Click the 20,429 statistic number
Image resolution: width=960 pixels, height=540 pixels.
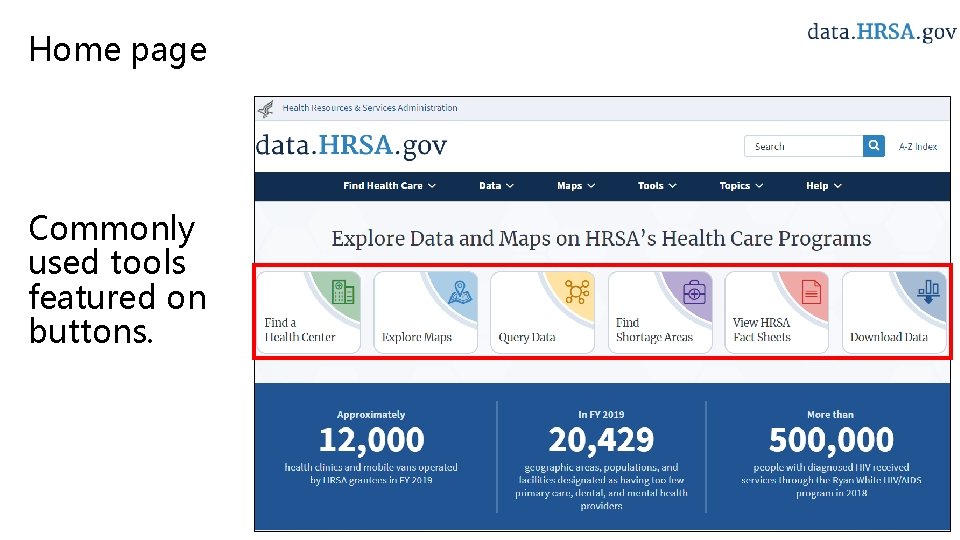[x=601, y=440]
